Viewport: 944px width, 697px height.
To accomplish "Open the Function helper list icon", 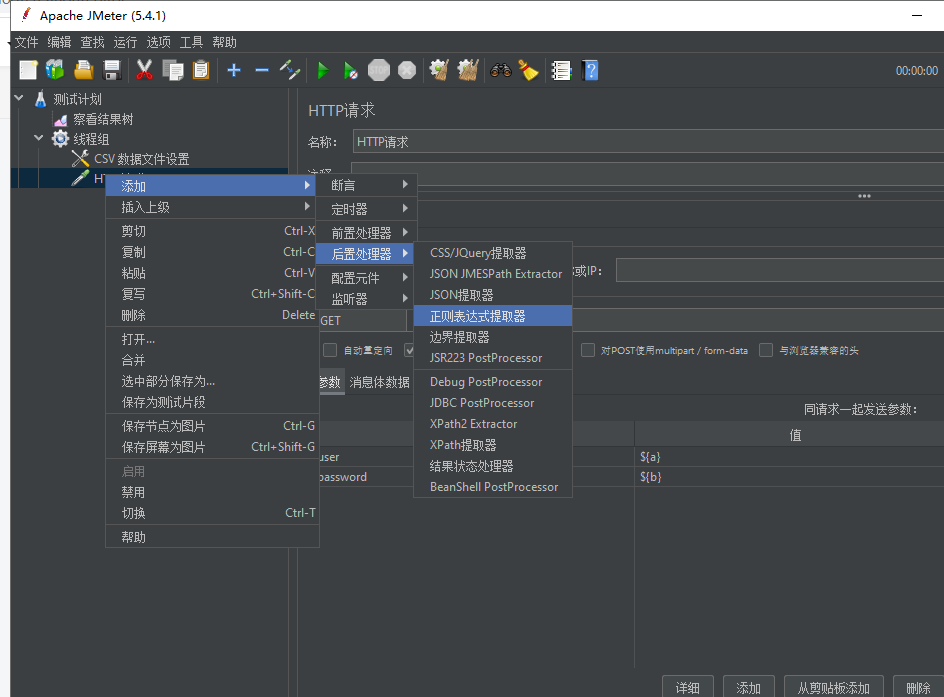I will [561, 70].
